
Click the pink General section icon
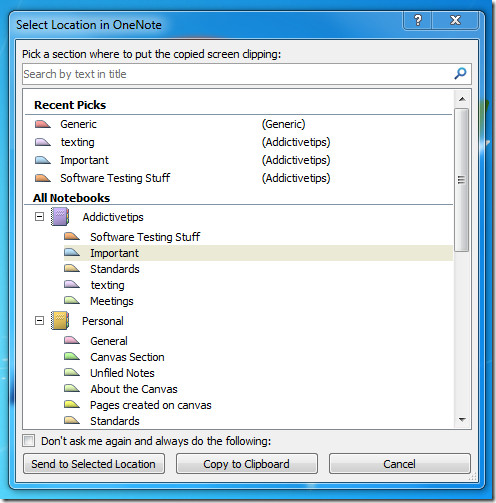[72, 340]
